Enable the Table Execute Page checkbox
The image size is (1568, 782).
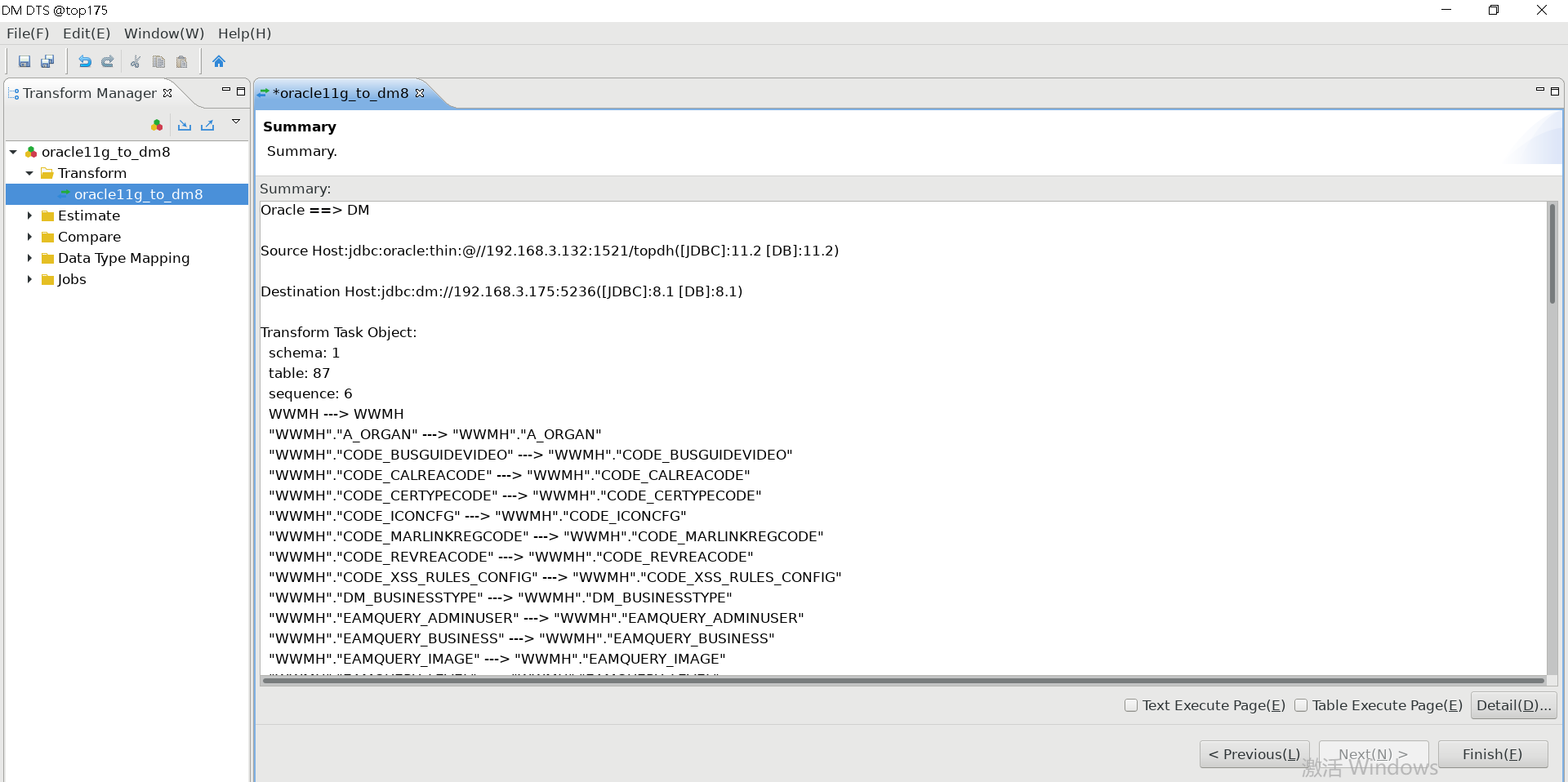pyautogui.click(x=1301, y=705)
